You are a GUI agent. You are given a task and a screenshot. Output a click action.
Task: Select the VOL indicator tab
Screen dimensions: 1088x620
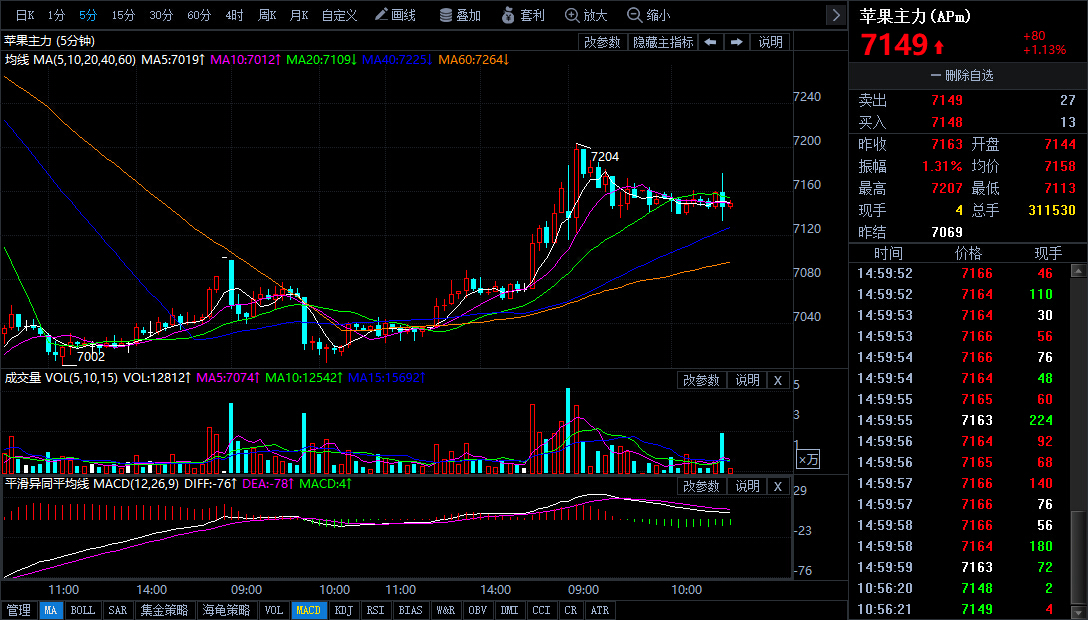click(274, 610)
